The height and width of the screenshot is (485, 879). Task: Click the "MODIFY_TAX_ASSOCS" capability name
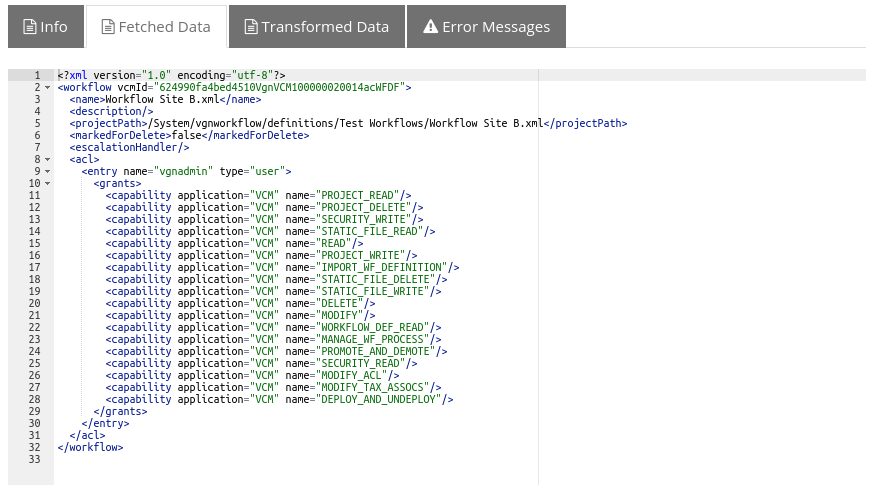(x=372, y=387)
